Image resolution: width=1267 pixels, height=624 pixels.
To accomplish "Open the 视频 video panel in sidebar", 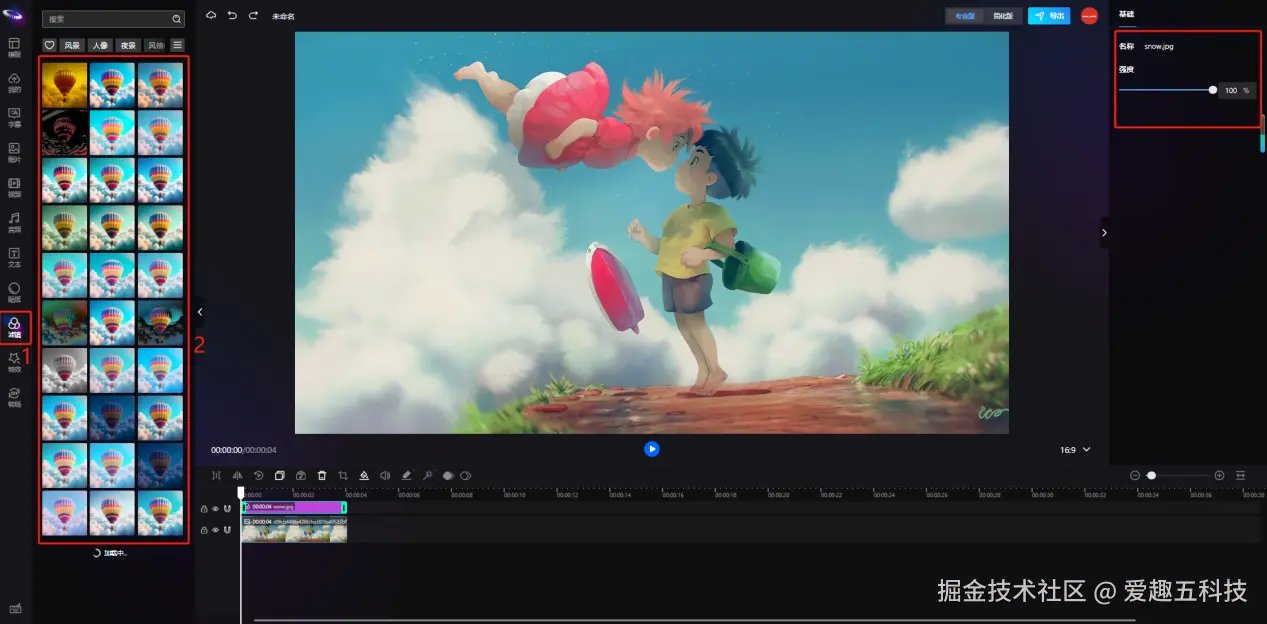I will pos(14,187).
